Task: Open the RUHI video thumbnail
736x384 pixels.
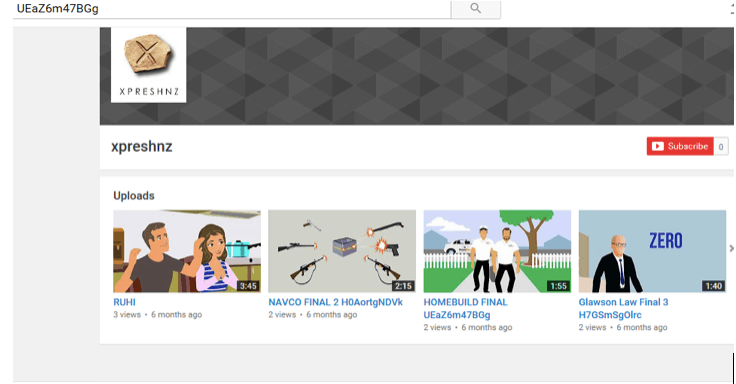Action: pyautogui.click(x=187, y=251)
